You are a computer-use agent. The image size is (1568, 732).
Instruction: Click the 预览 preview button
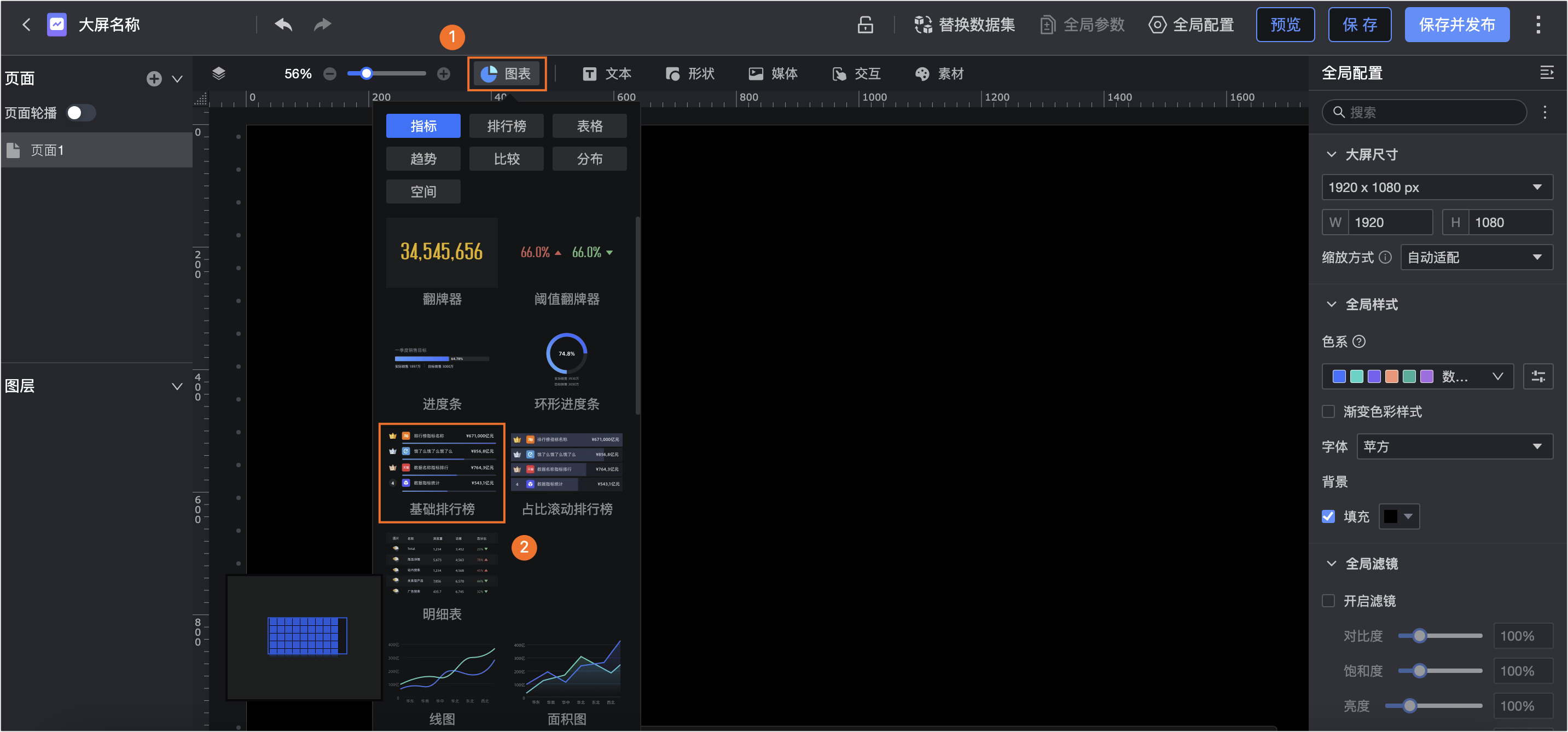pyautogui.click(x=1286, y=24)
